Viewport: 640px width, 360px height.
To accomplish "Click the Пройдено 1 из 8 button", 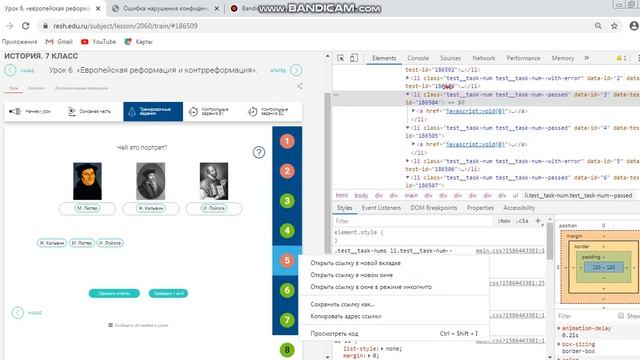I will [x=168, y=293].
